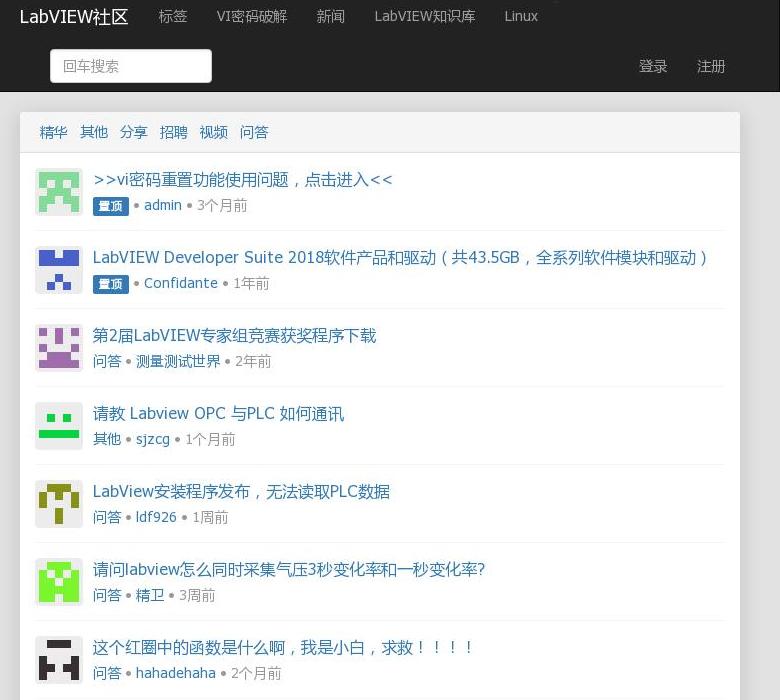Viewport: 780px width, 700px height.
Task: Click the 问答 tag on 精卫's post
Action: pos(107,595)
